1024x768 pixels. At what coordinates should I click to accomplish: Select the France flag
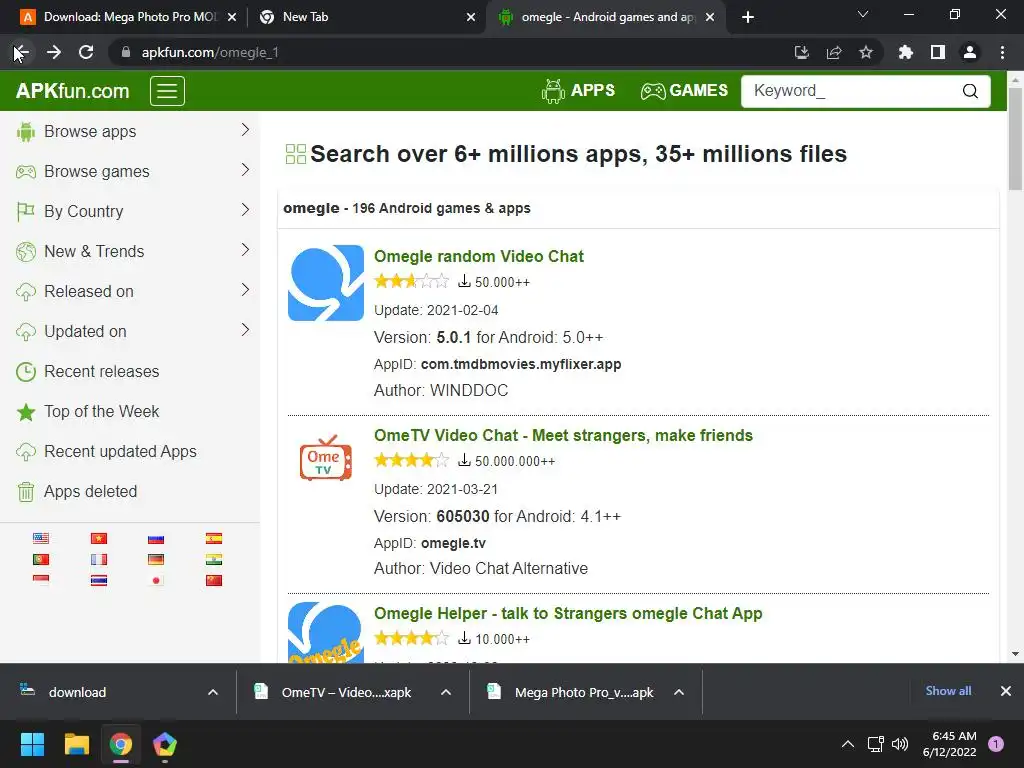[x=99, y=559]
